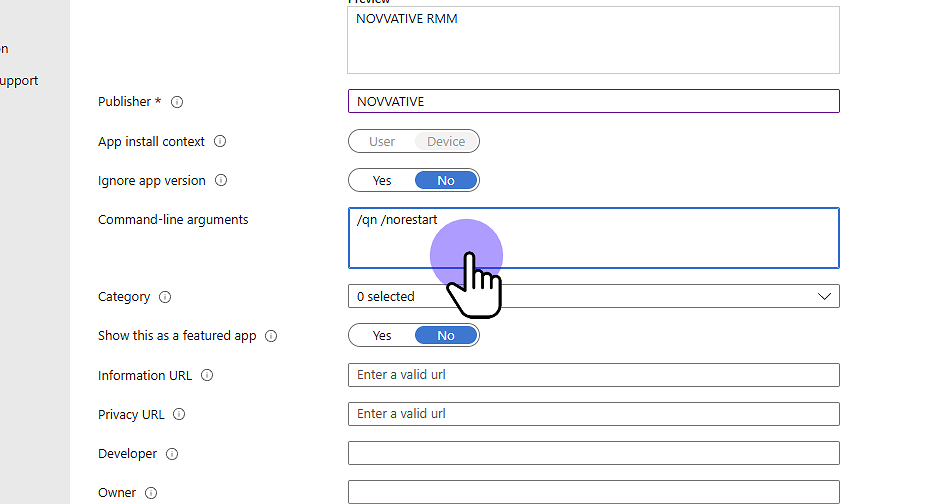The width and height of the screenshot is (929, 504).
Task: Focus the Publisher field containing NOVVATIVE
Action: tap(594, 101)
